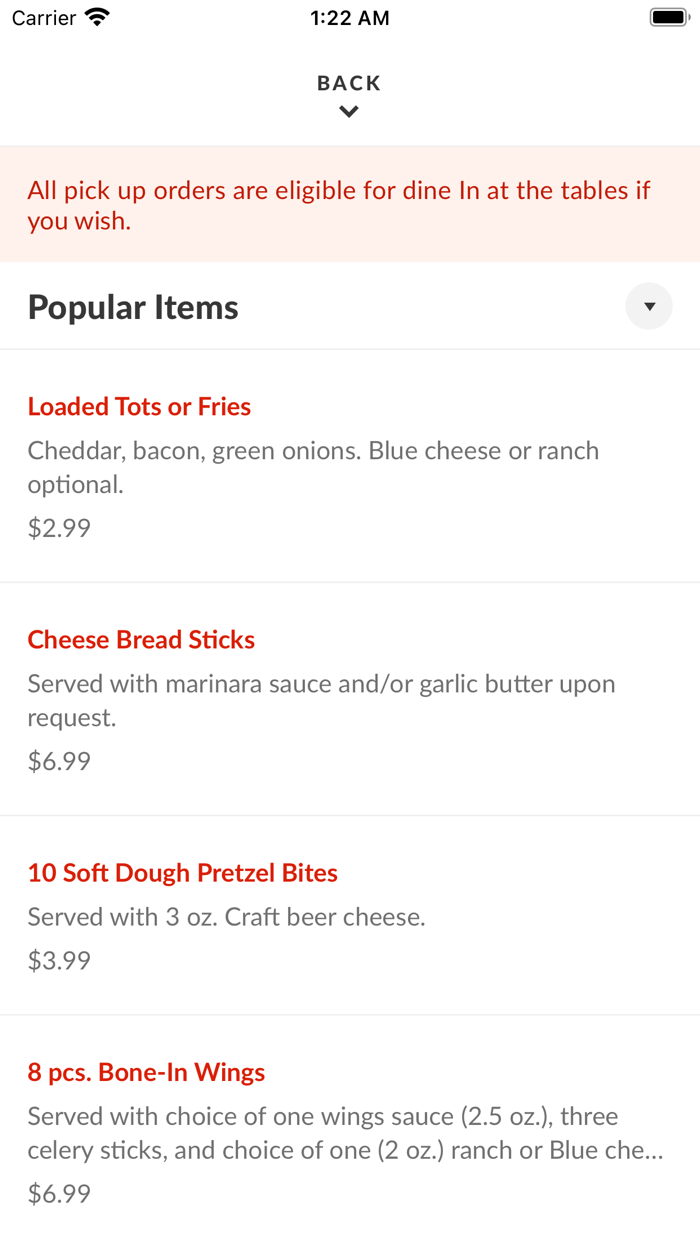Tap the Bone-In Wings $6.99 price
700x1244 pixels.
pyautogui.click(x=59, y=1193)
